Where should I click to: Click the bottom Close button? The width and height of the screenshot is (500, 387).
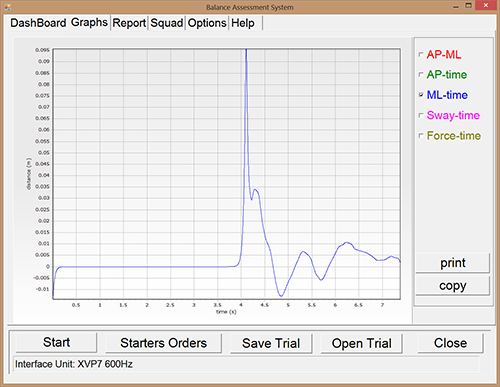tap(450, 343)
